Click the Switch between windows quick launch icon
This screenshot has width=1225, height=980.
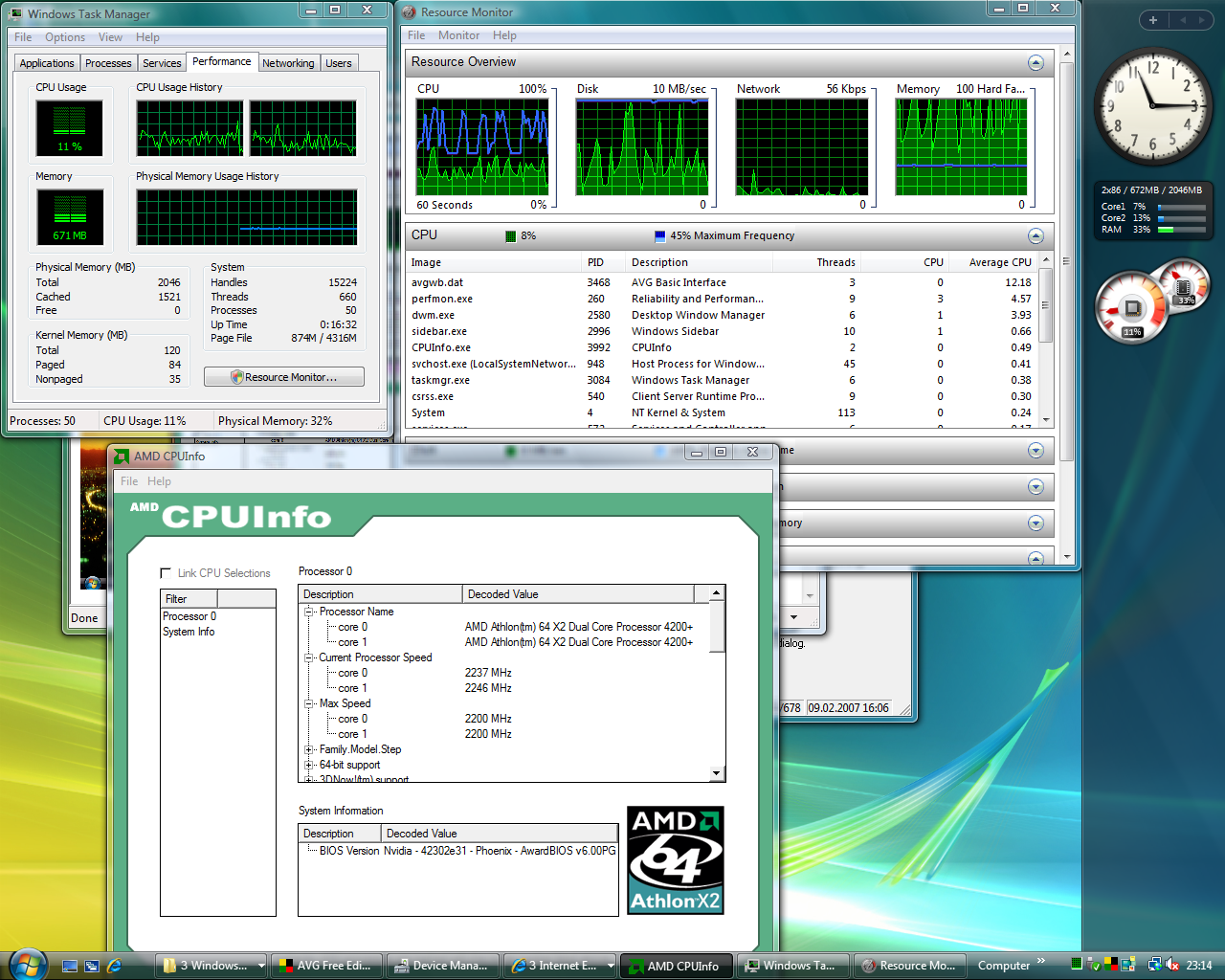click(92, 966)
